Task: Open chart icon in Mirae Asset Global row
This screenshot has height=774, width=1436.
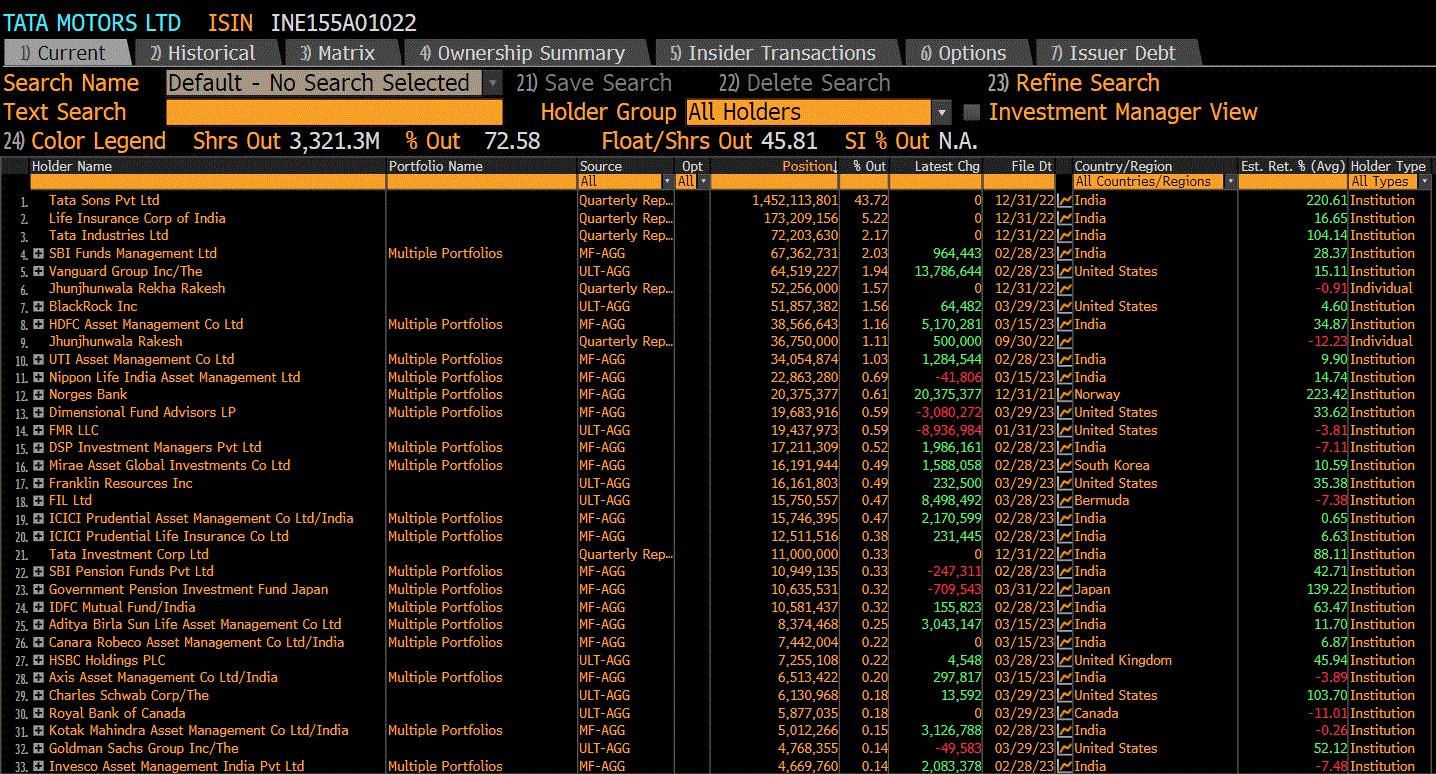Action: coord(1065,466)
